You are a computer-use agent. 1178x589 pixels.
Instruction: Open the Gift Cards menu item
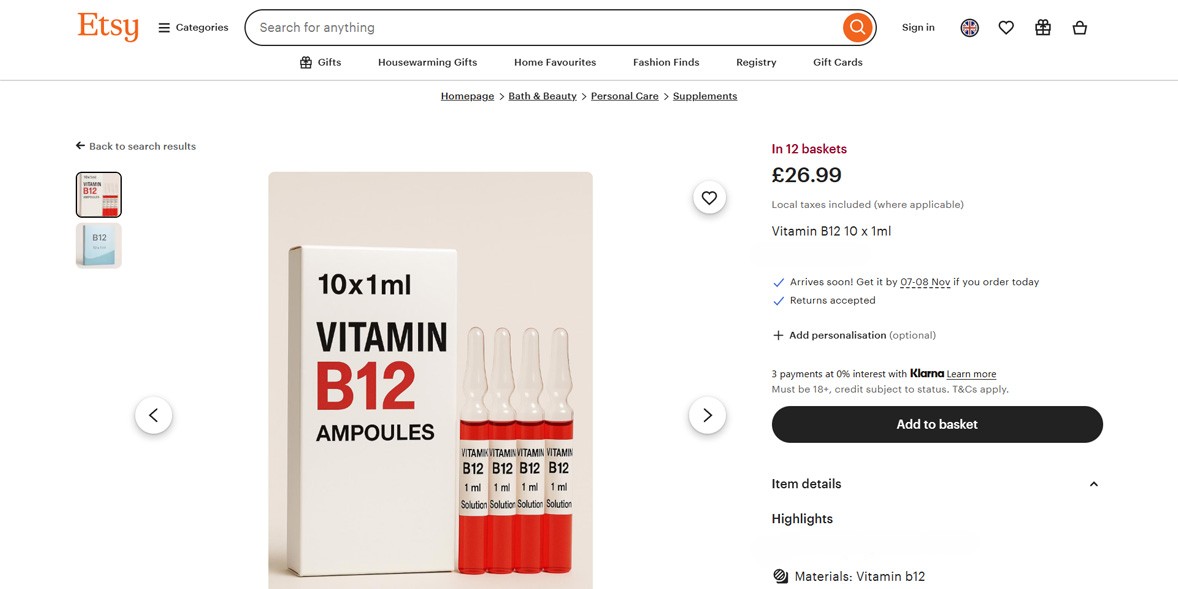(838, 62)
